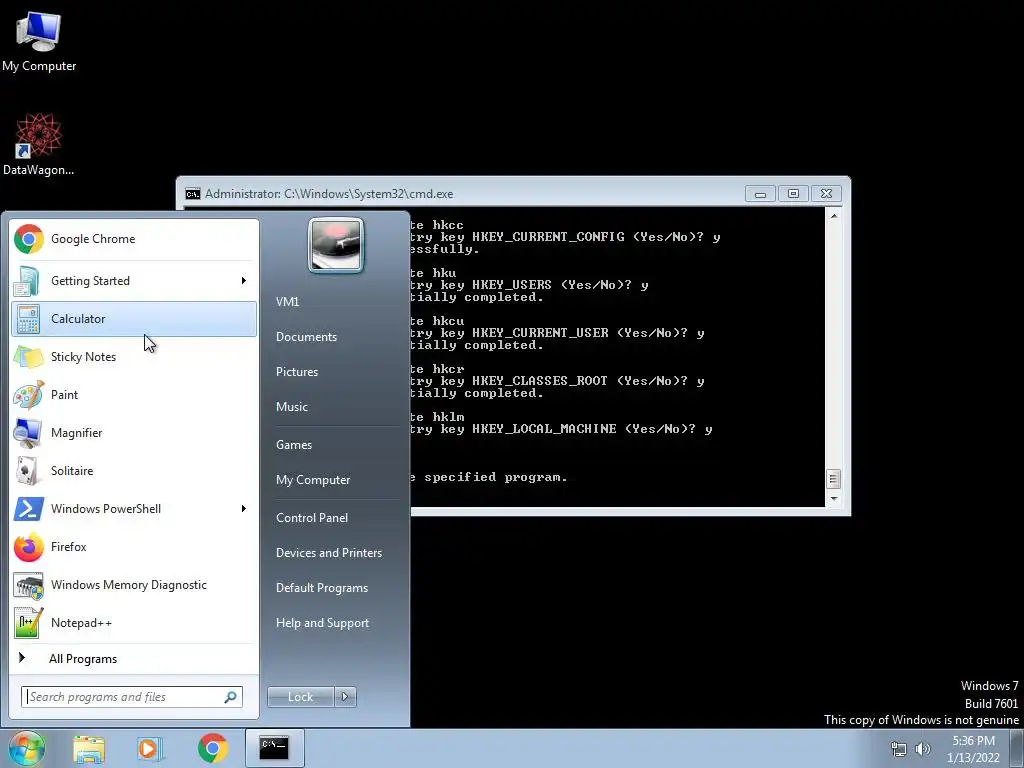
Task: Click the HKEY_CURRENT_CONFIG prompt line in cmd
Action: 566,237
